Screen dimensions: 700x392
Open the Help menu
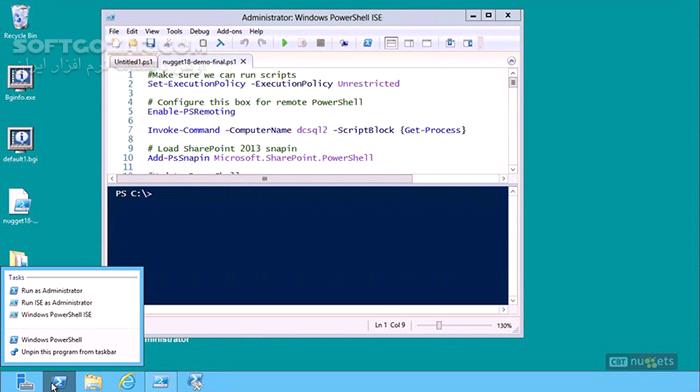[x=256, y=31]
